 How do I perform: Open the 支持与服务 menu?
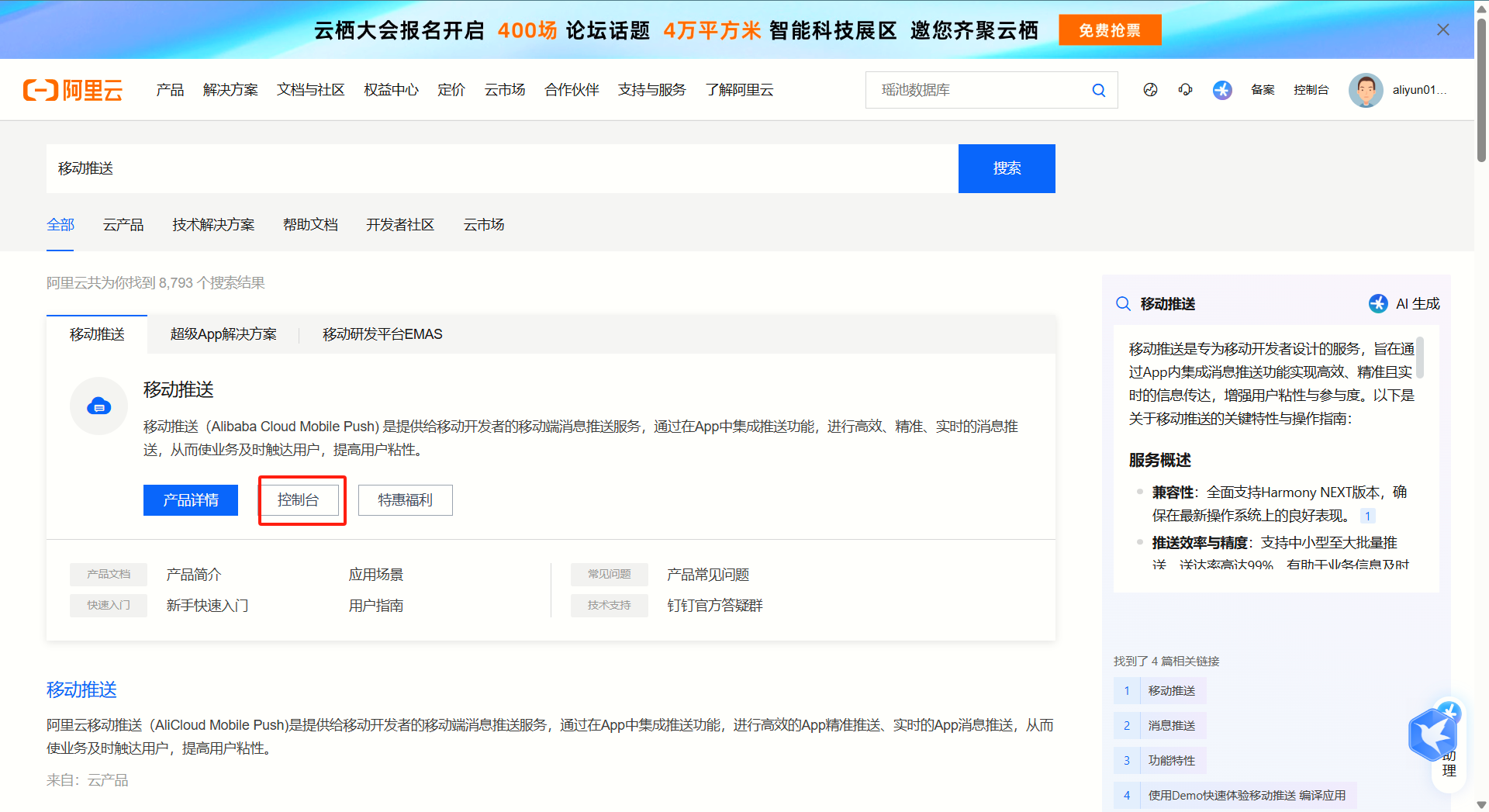[652, 90]
